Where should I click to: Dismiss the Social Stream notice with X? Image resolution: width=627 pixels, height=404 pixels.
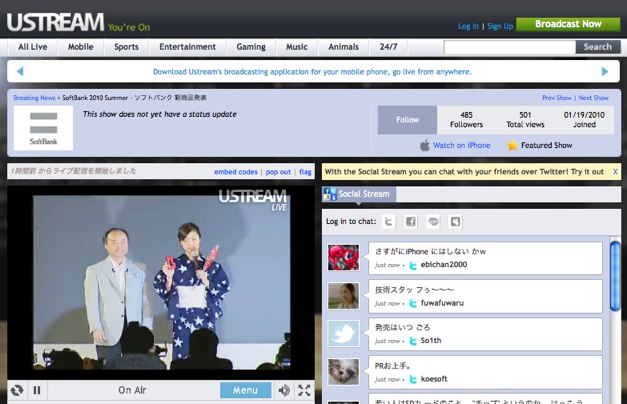coord(615,172)
